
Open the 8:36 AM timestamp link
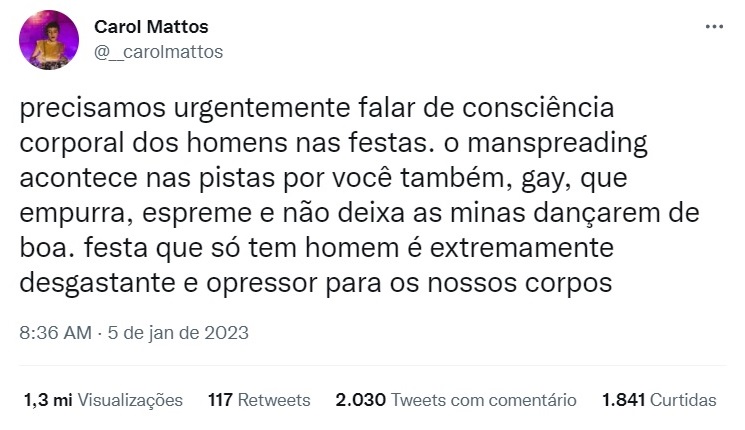point(55,332)
